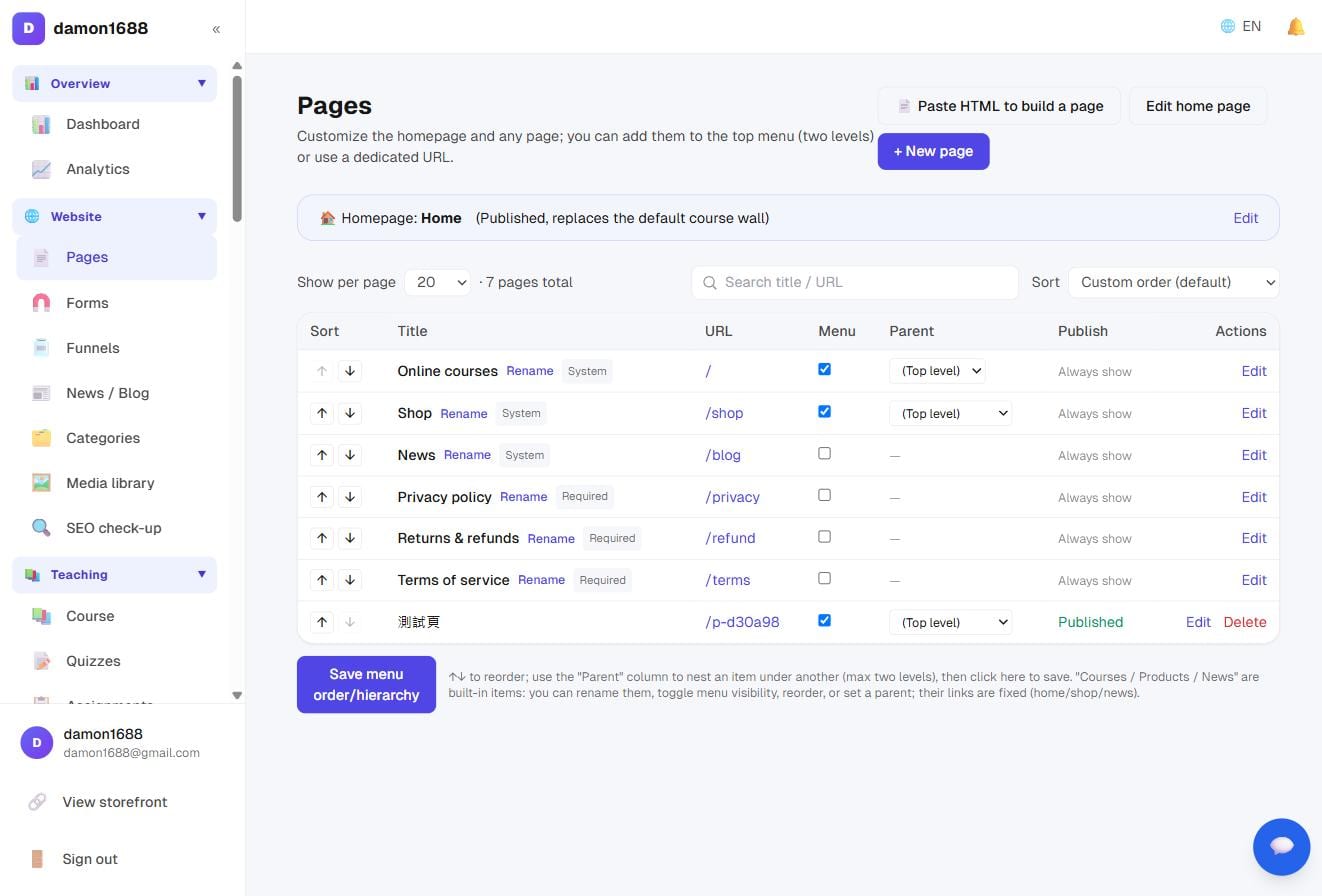Click the Categories folder icon
The height and width of the screenshot is (896, 1322).
click(41, 438)
